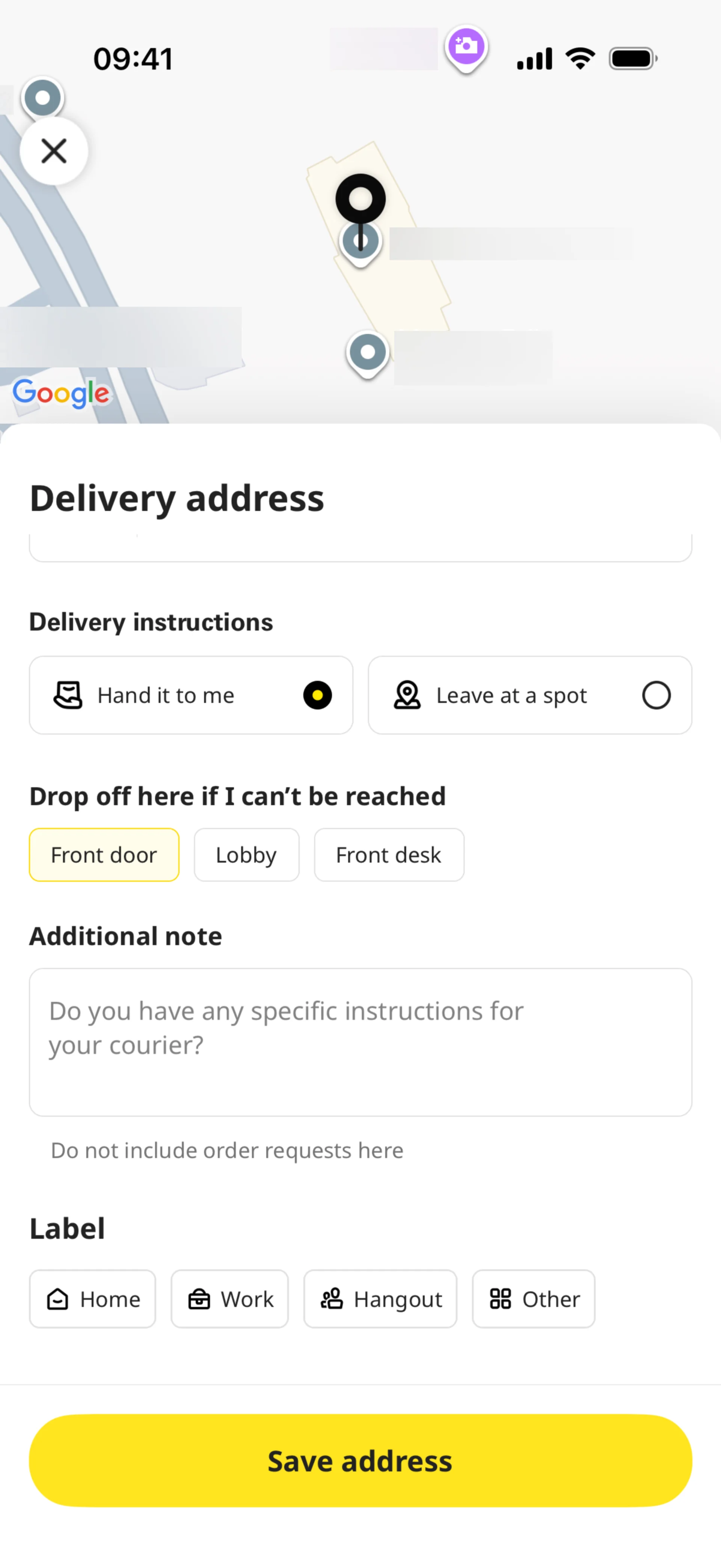Tap the partially visible address field above
This screenshot has height=1568, width=721.
360,548
